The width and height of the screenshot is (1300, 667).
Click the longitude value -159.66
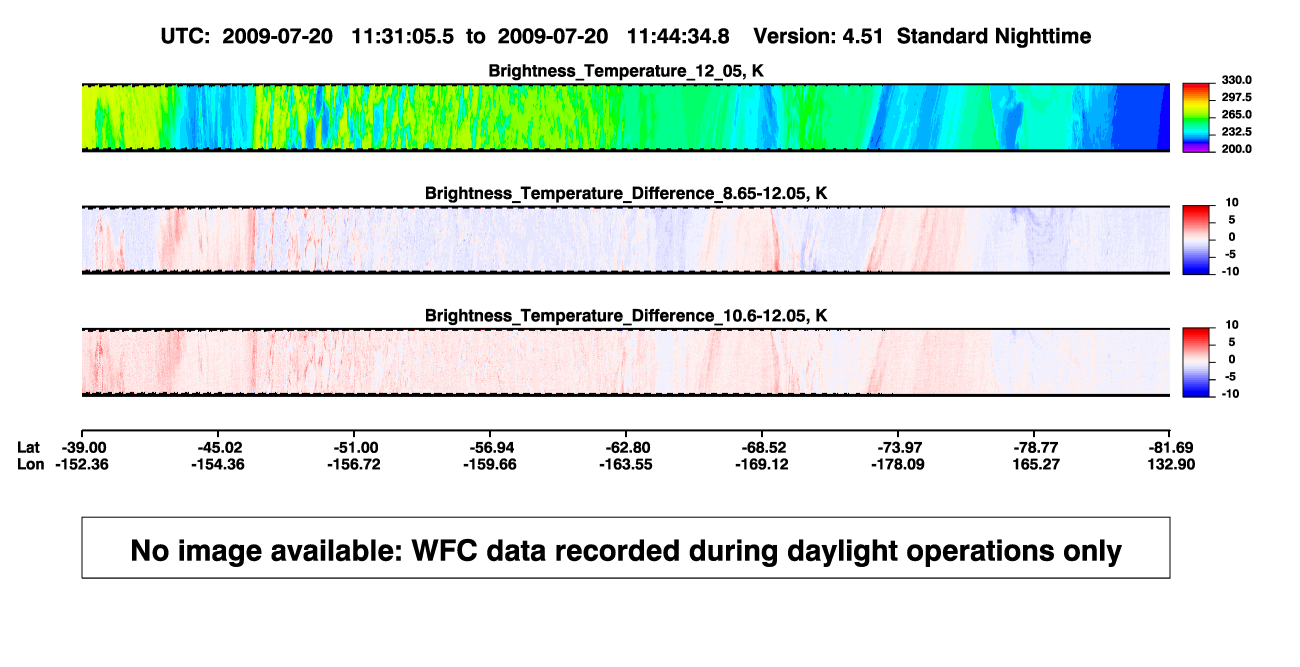coord(490,464)
